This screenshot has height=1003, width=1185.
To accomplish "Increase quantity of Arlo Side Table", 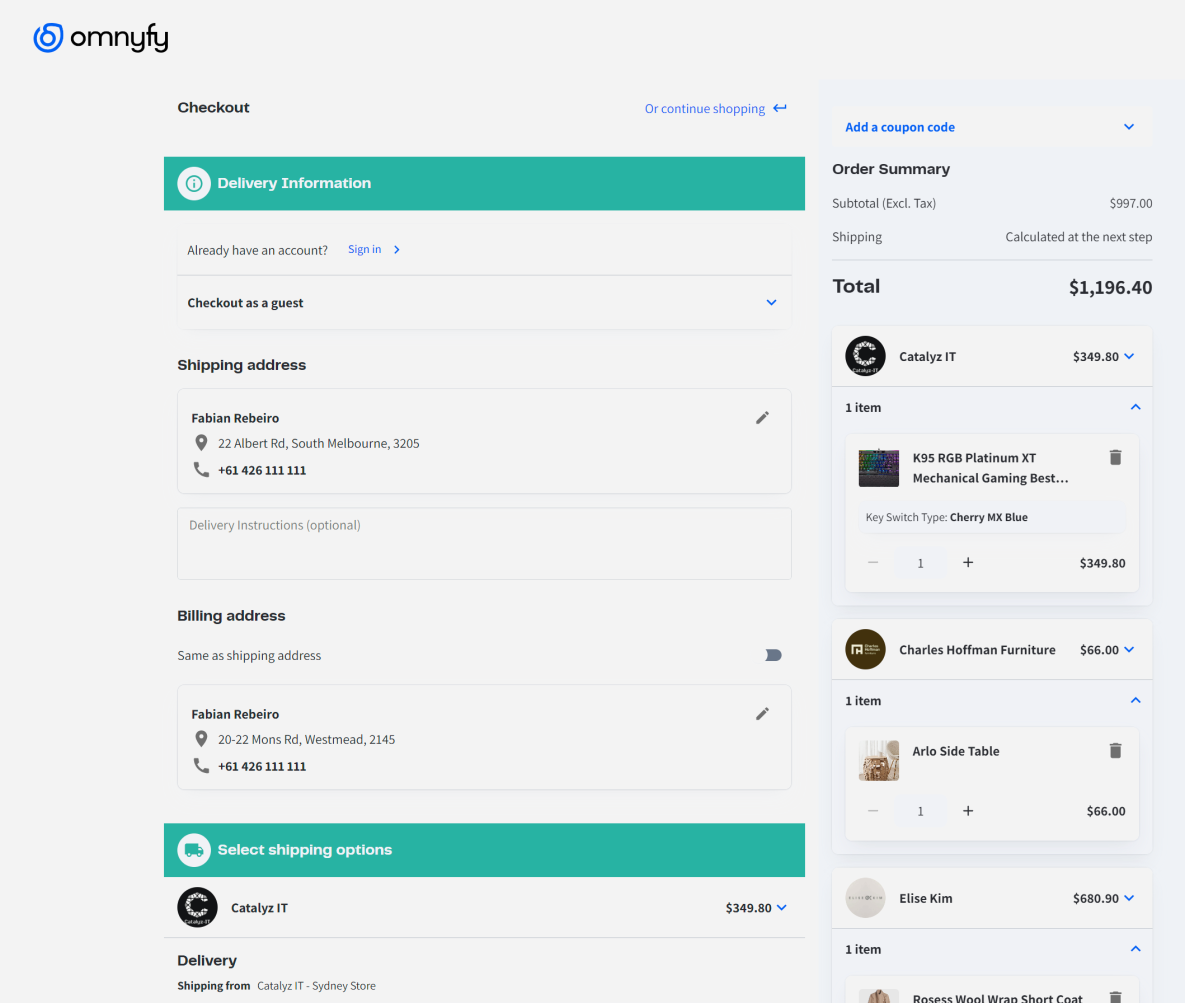I will 968,811.
